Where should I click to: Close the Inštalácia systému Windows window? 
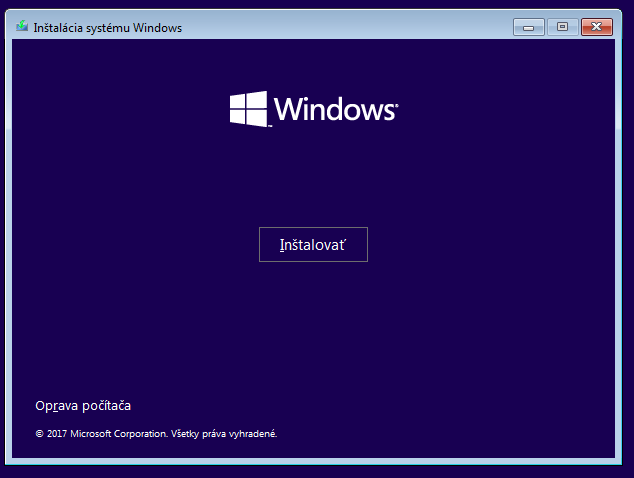coord(597,27)
